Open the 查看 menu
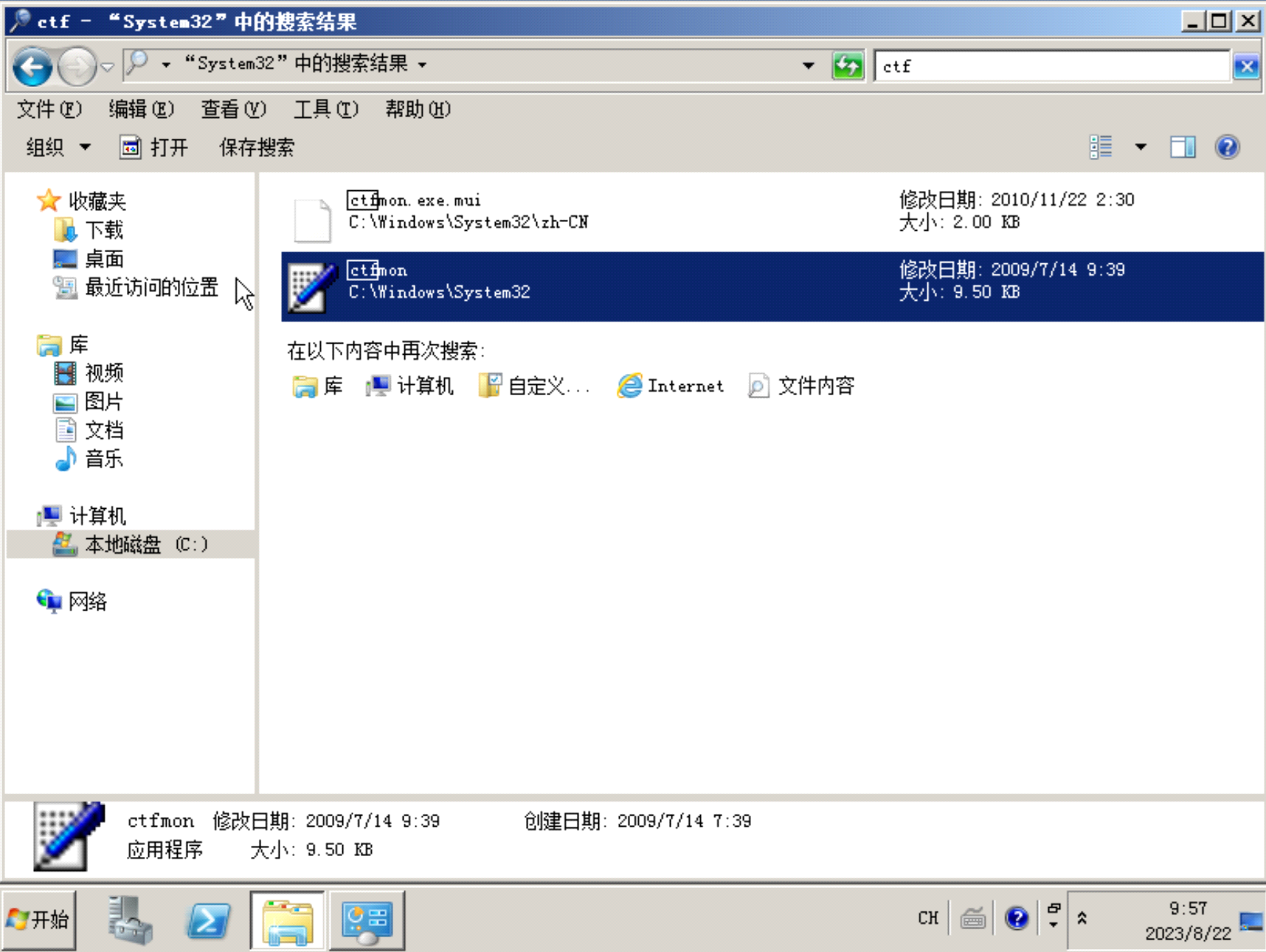This screenshot has height=952, width=1266. tap(232, 109)
